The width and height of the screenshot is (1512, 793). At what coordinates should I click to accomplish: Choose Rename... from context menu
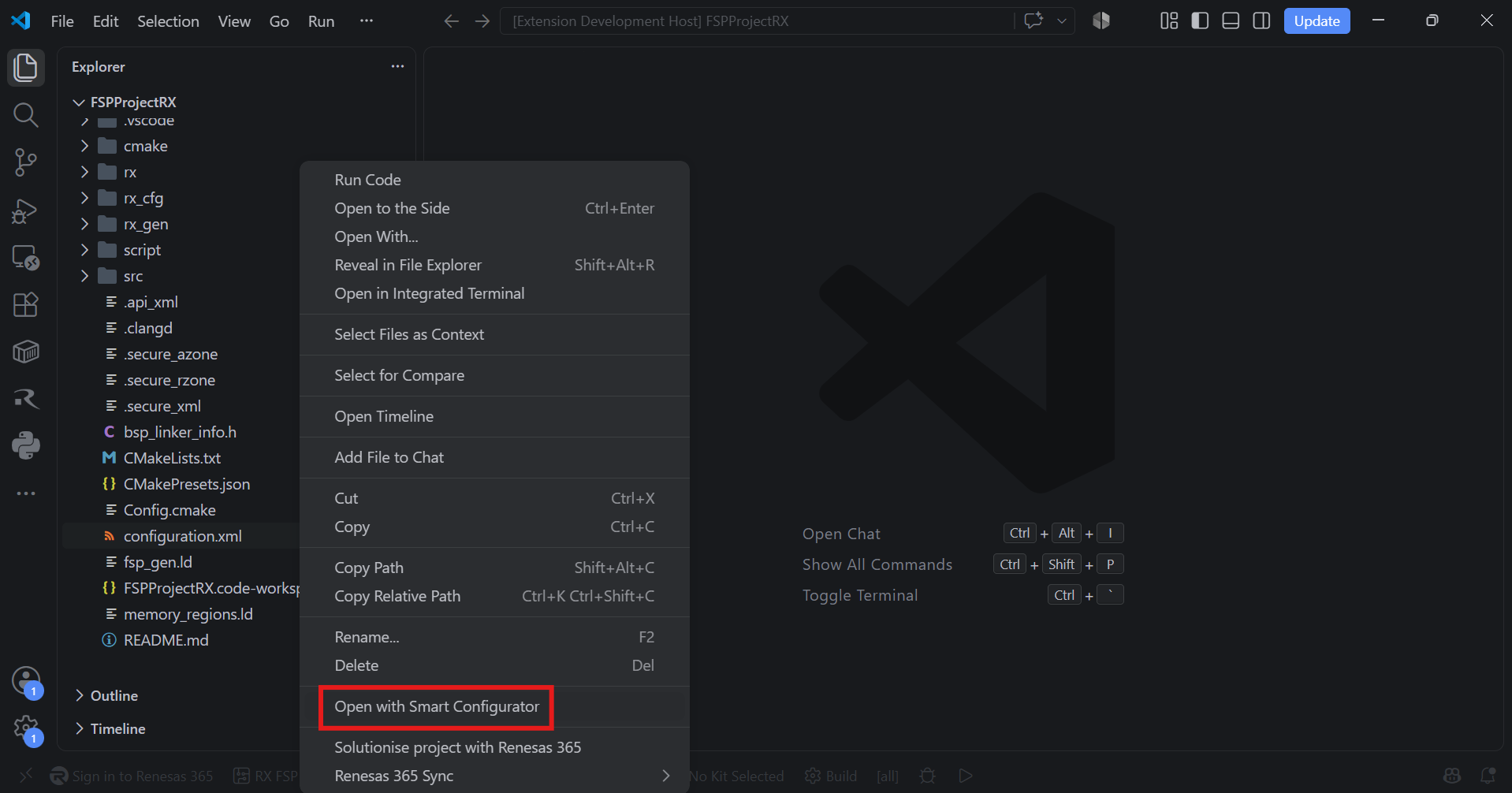[x=494, y=637]
